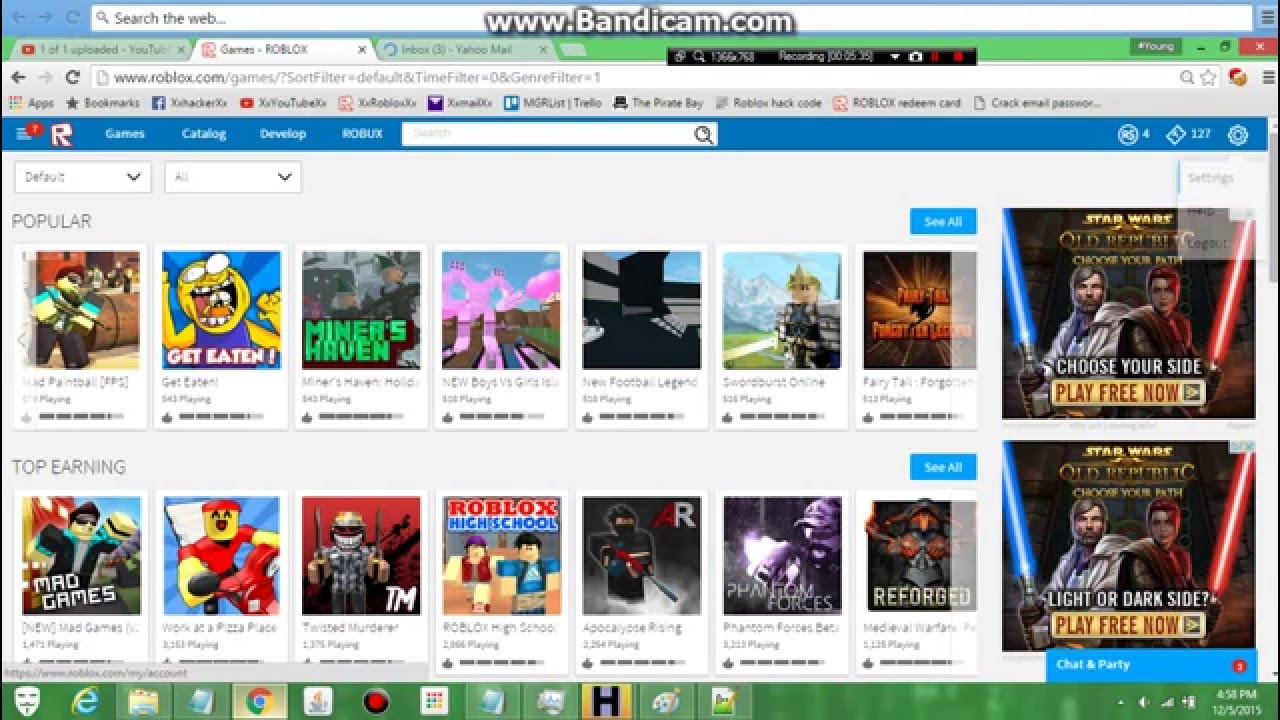Viewport: 1280px width, 720px height.
Task: Open the tickets balance icon showing 127
Action: coord(1176,135)
